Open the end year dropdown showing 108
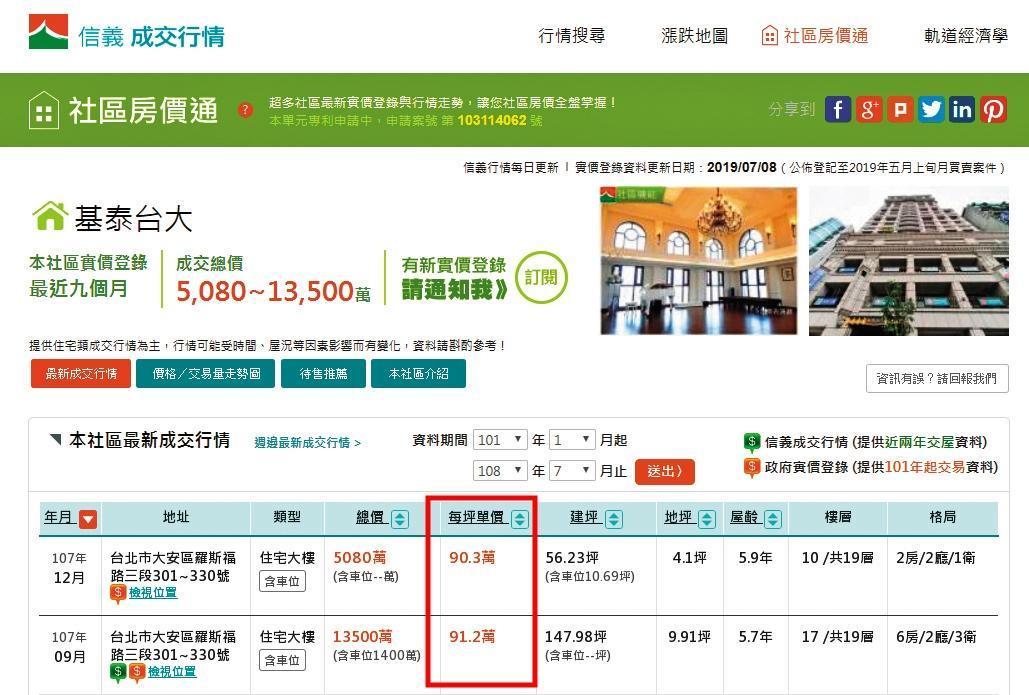The width and height of the screenshot is (1029, 695). click(x=500, y=471)
